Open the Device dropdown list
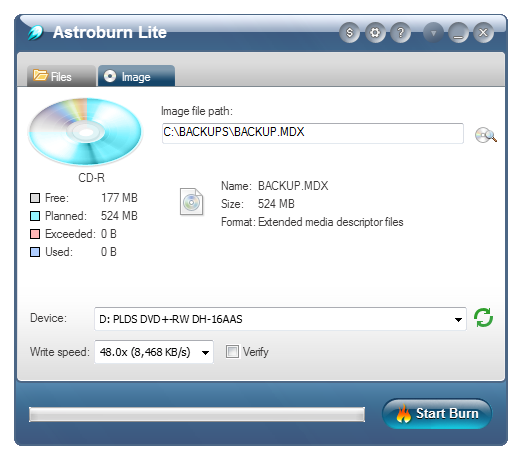 click(x=280, y=319)
